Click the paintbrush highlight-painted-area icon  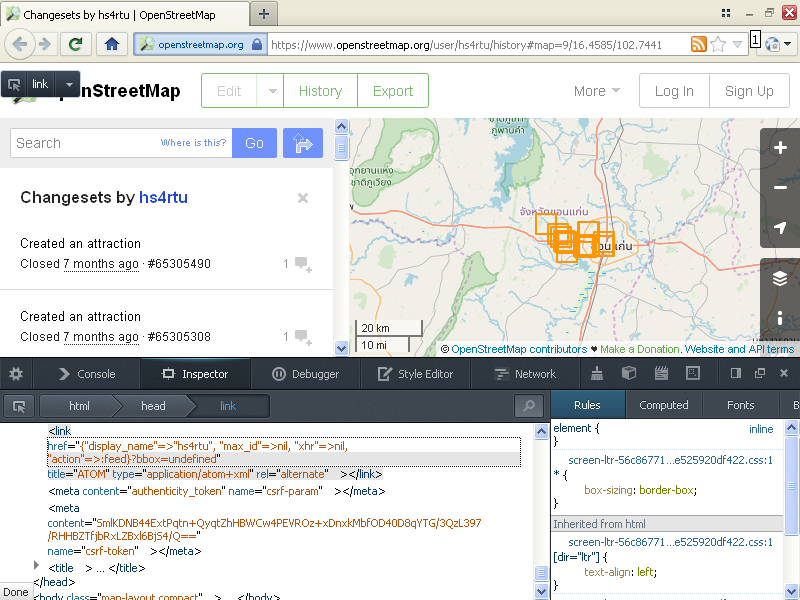click(596, 373)
